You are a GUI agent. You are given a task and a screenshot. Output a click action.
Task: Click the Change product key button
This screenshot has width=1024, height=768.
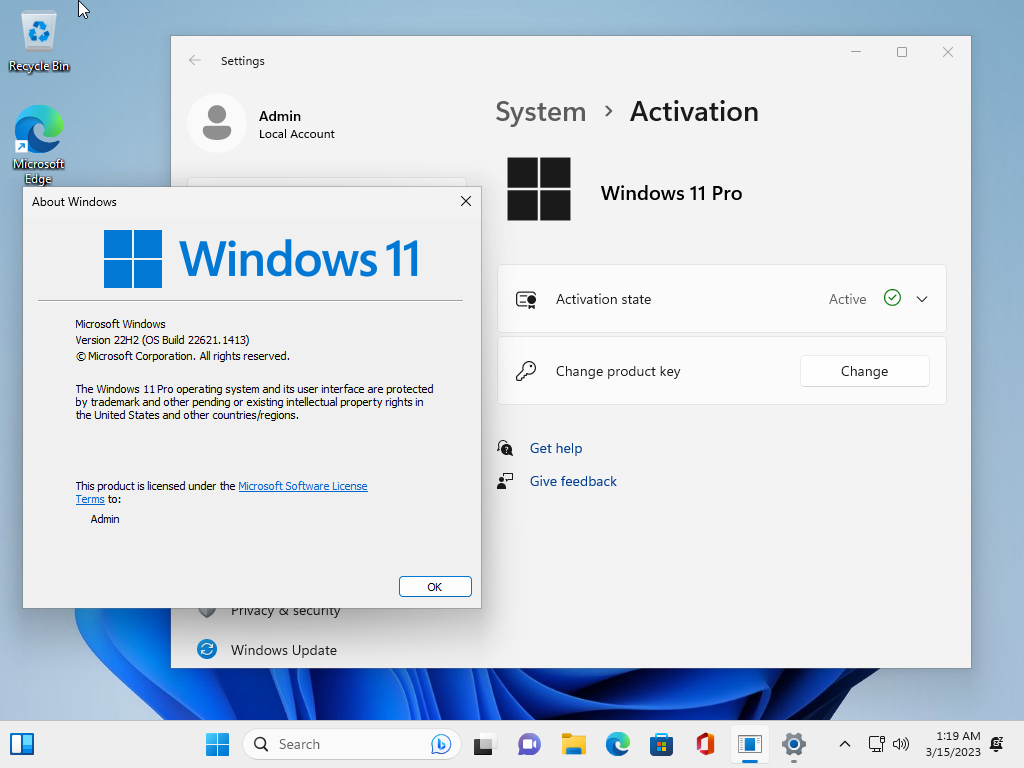(864, 371)
